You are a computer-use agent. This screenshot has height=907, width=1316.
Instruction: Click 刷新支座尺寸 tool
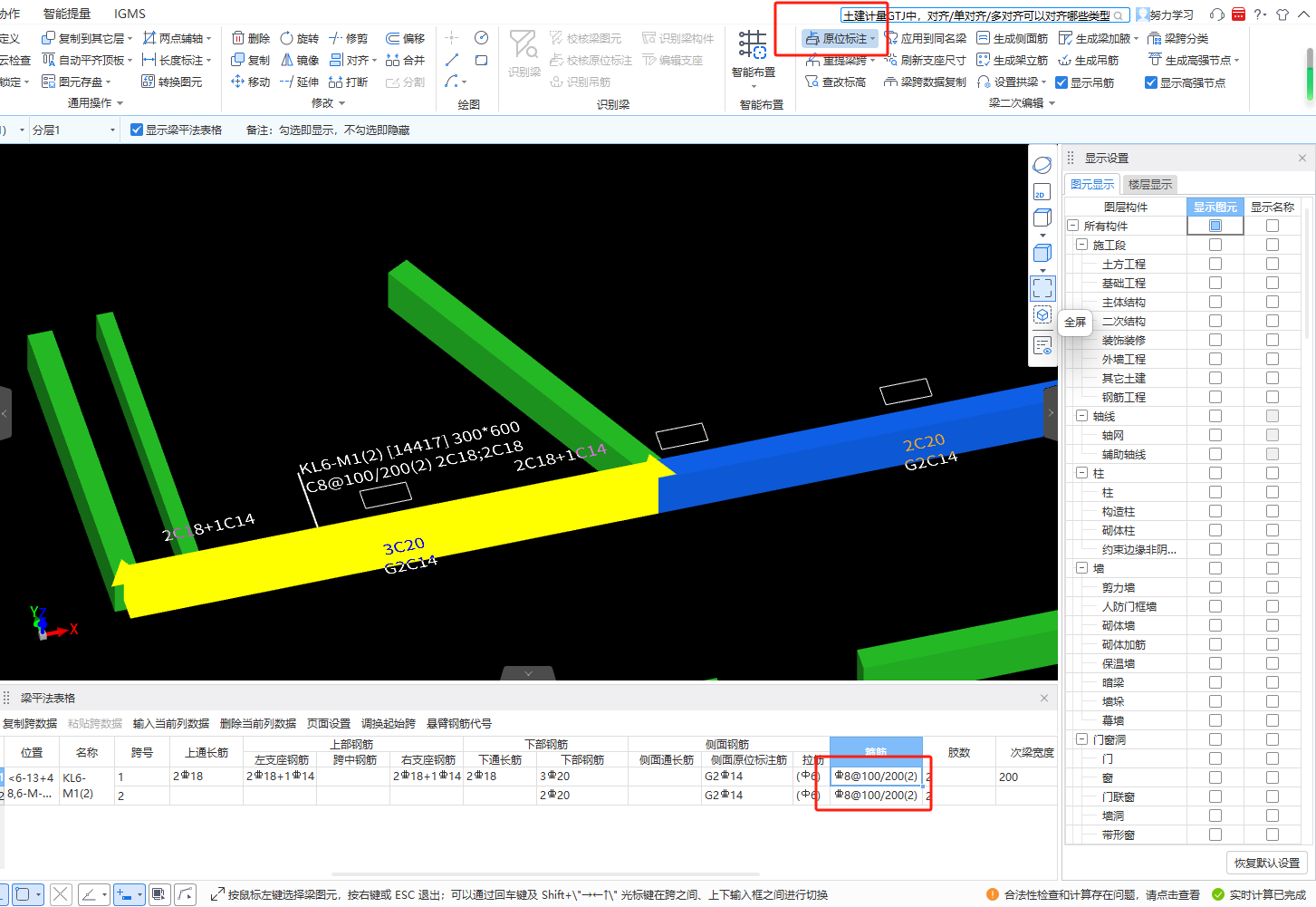[x=926, y=60]
